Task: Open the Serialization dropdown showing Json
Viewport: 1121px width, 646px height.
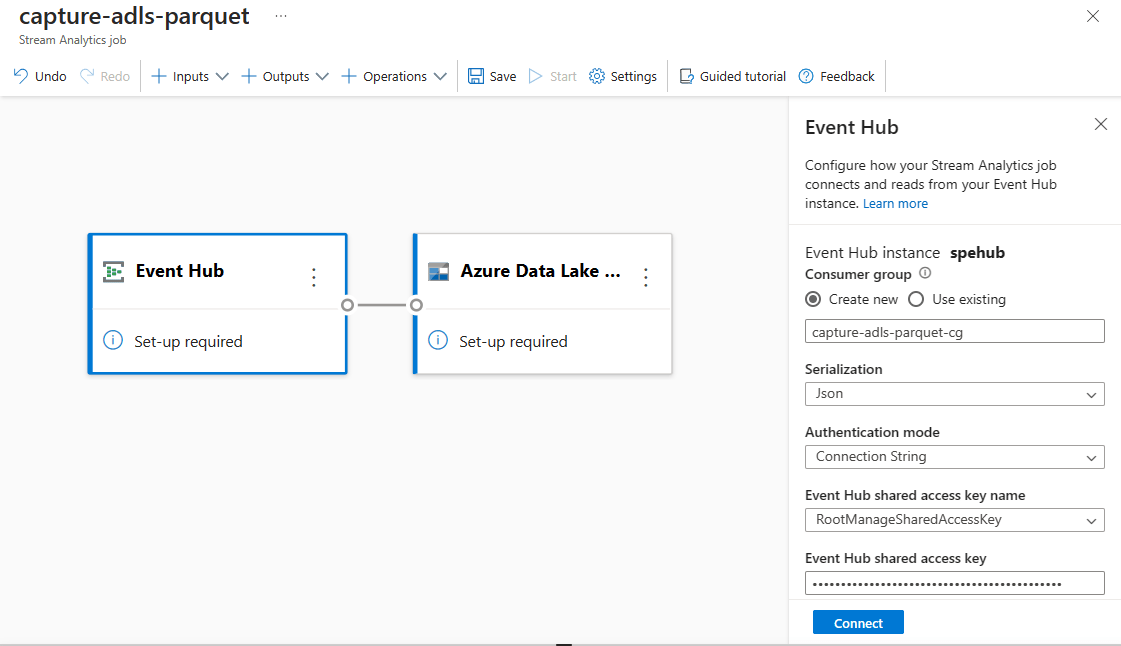Action: click(x=954, y=393)
